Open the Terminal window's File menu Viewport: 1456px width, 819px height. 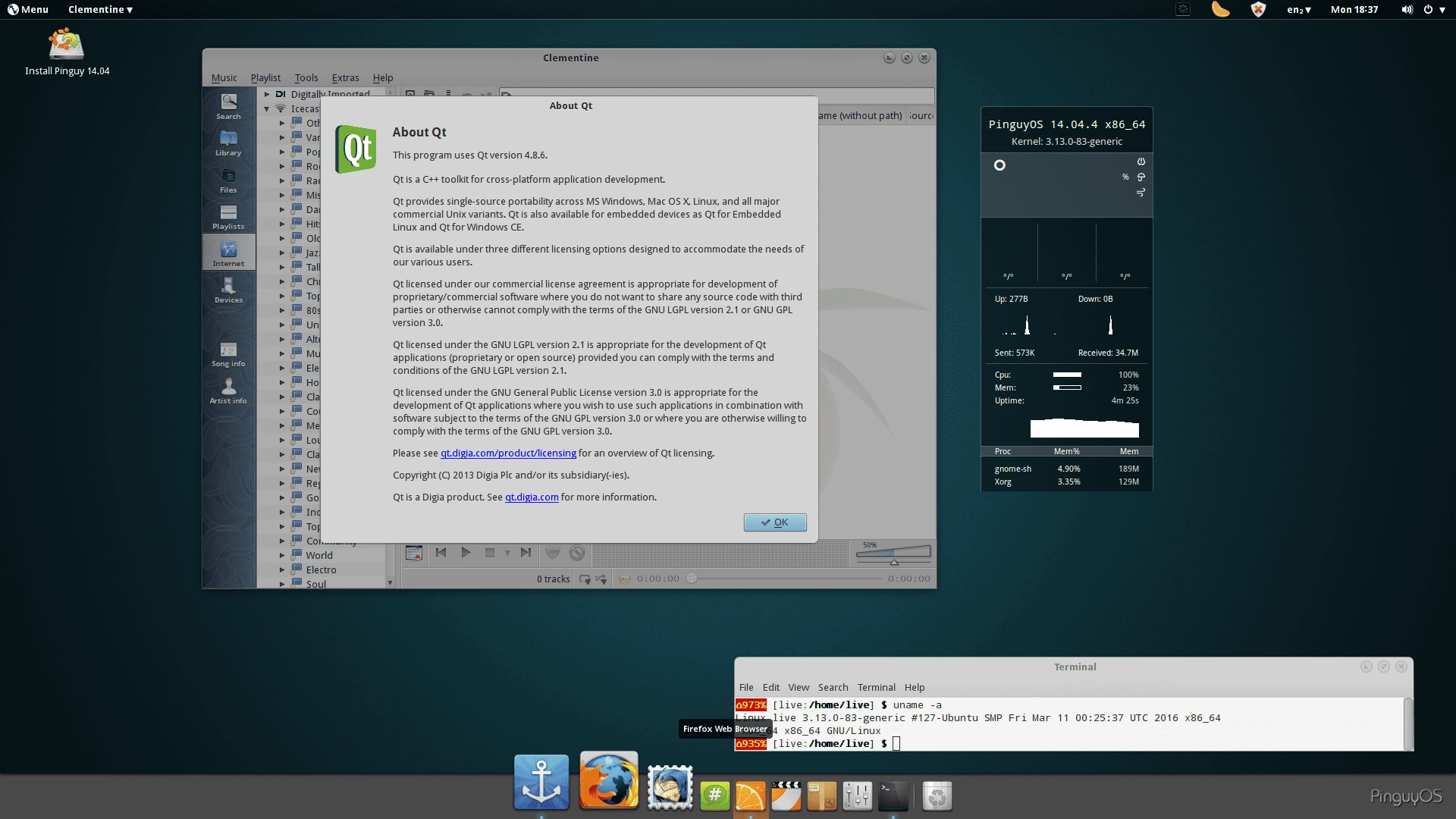pyautogui.click(x=746, y=687)
